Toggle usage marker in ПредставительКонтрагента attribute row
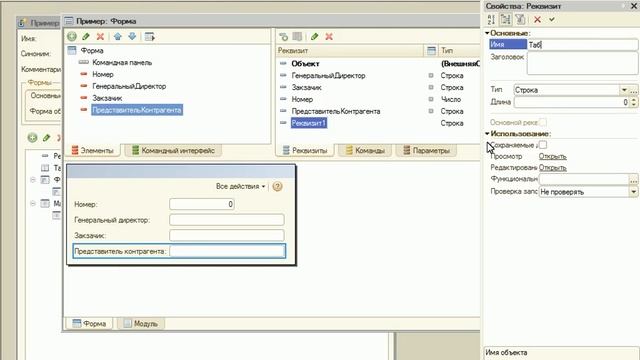Viewport: 640px width, 360px height. [x=431, y=111]
